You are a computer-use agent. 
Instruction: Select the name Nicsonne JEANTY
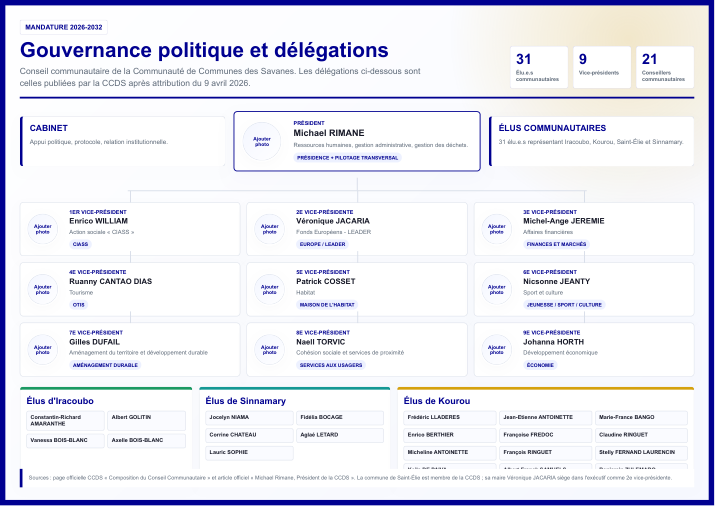[x=556, y=282]
